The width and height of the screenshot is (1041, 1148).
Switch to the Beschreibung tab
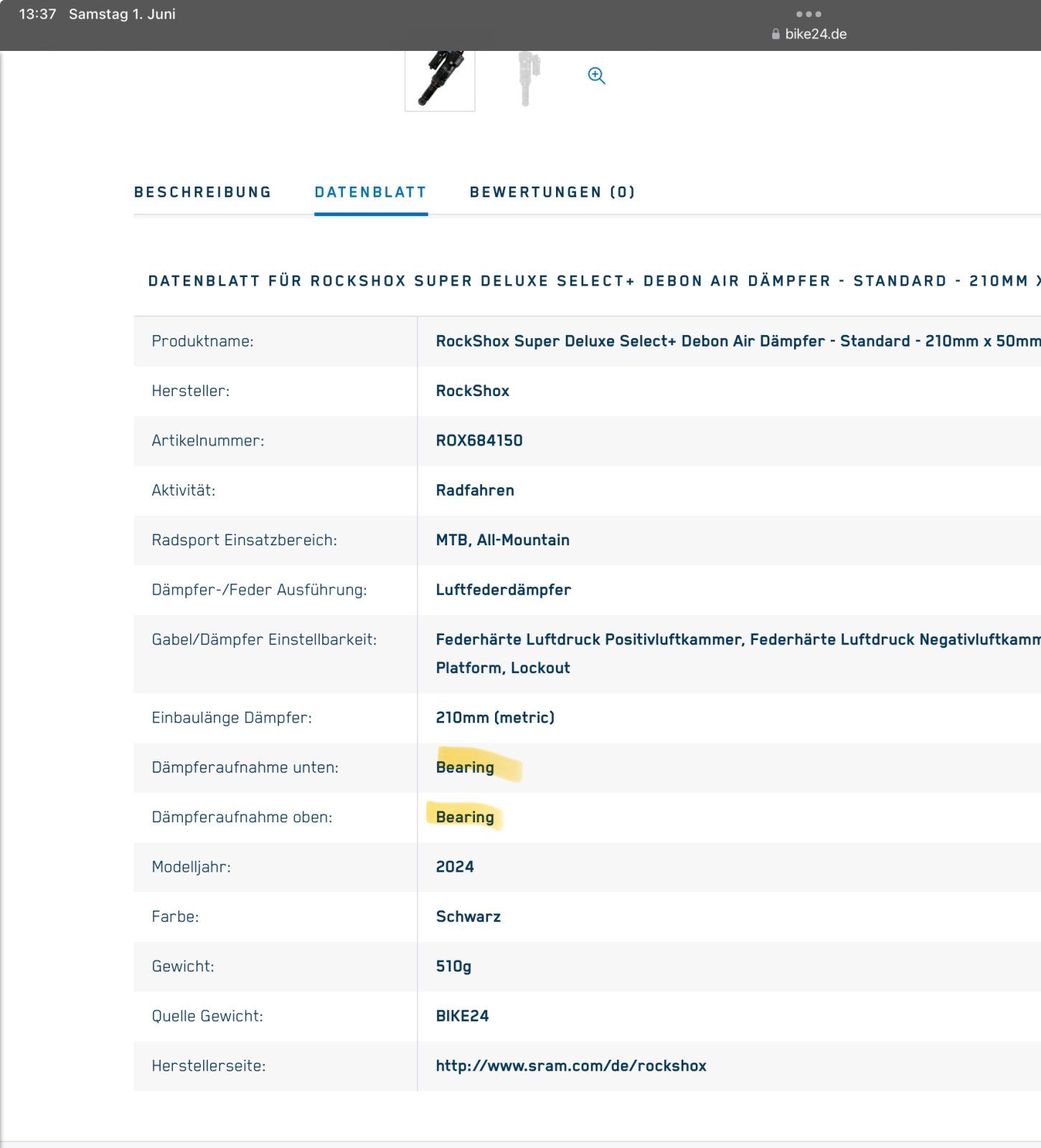coord(202,192)
